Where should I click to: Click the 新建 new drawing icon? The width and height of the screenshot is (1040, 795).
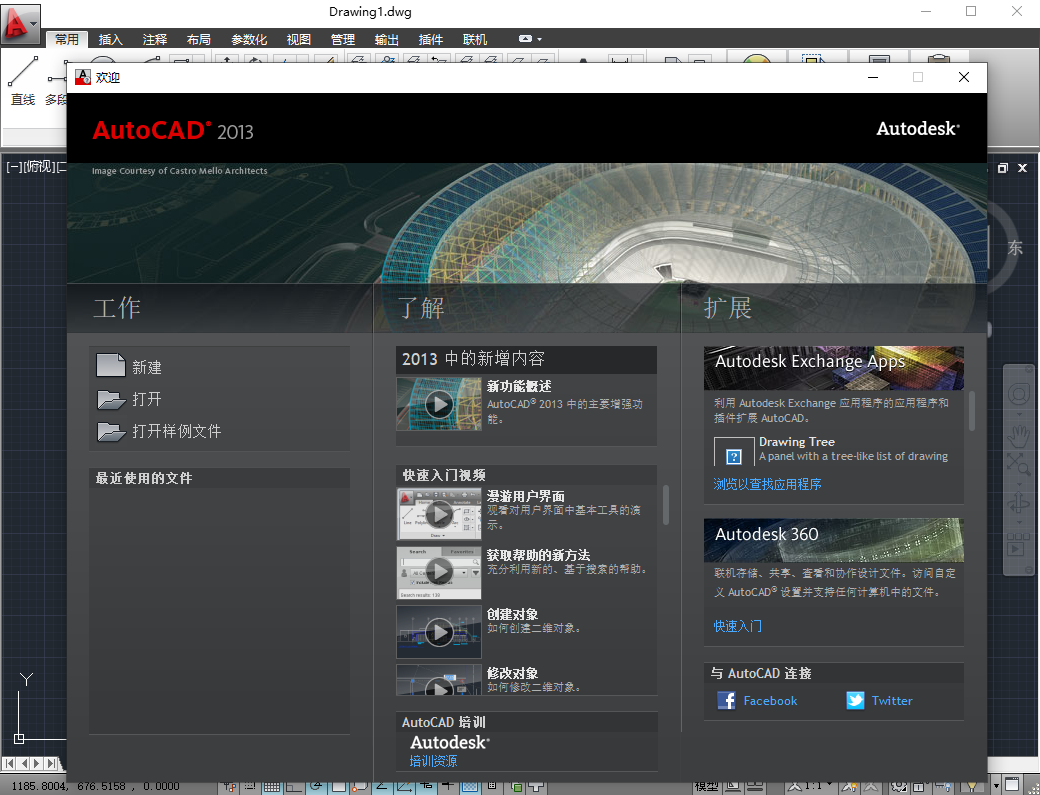coord(110,366)
